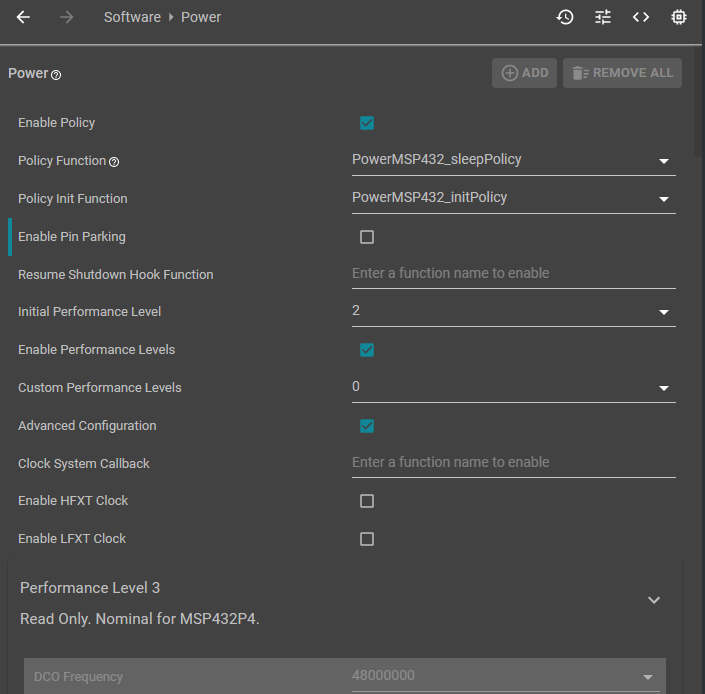Screen dimensions: 705x694
Task: Open the sliders settings icon
Action: point(603,17)
